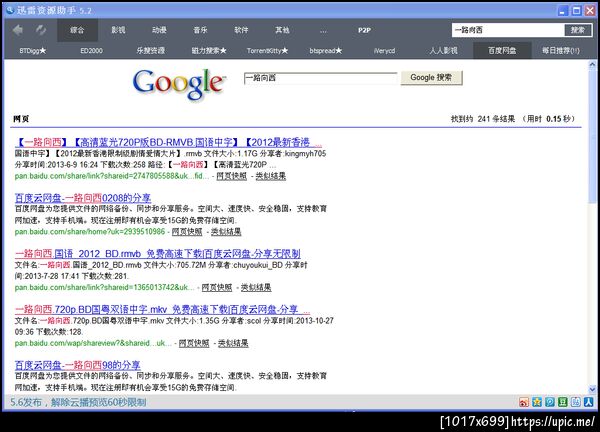Image resolution: width=600 pixels, height=432 pixels.
Task: Open the 每日推荐(!!) tab
Action: pyautogui.click(x=561, y=51)
